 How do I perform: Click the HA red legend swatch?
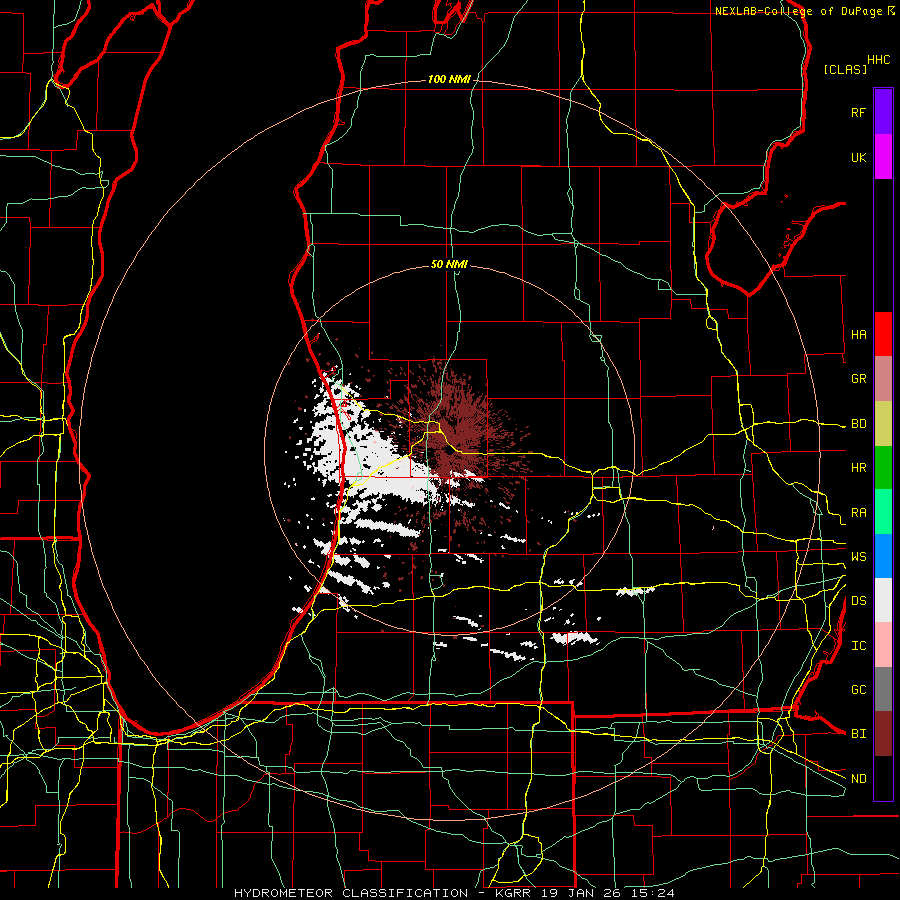[x=883, y=334]
